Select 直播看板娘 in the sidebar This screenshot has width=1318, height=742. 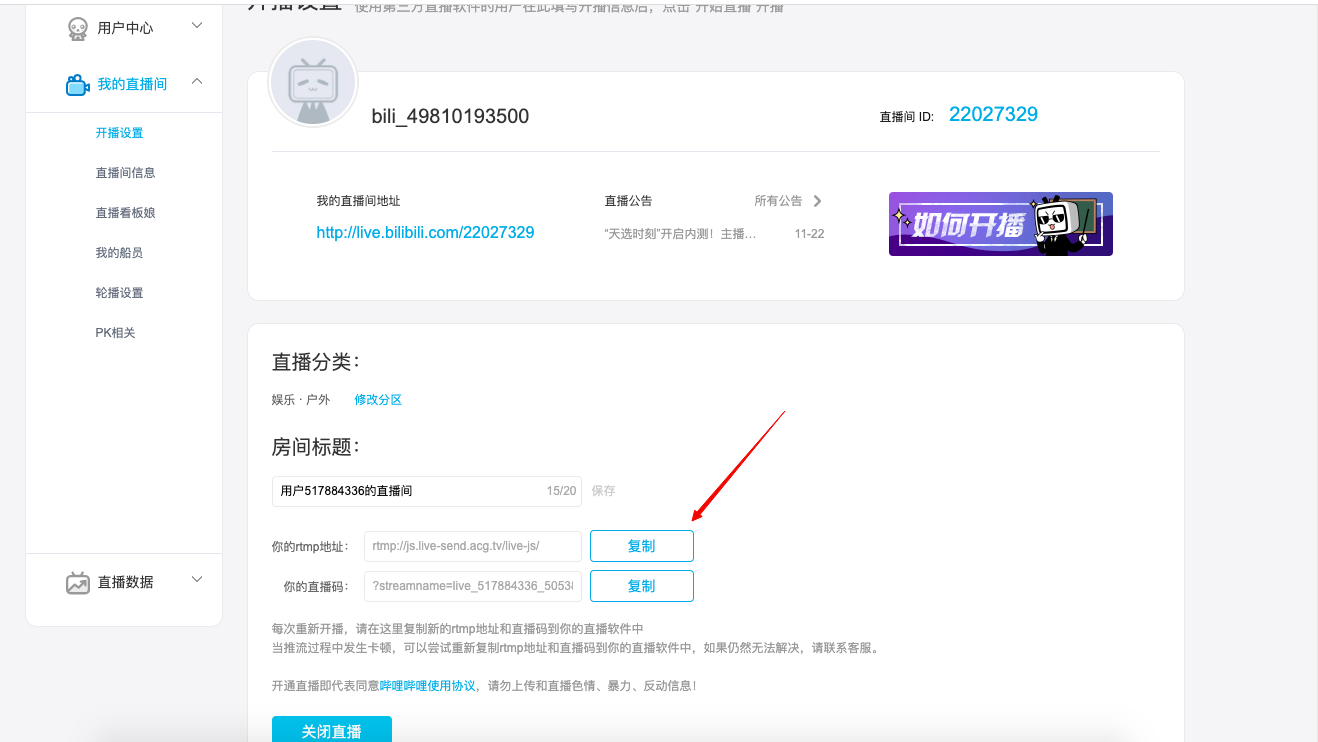125,213
